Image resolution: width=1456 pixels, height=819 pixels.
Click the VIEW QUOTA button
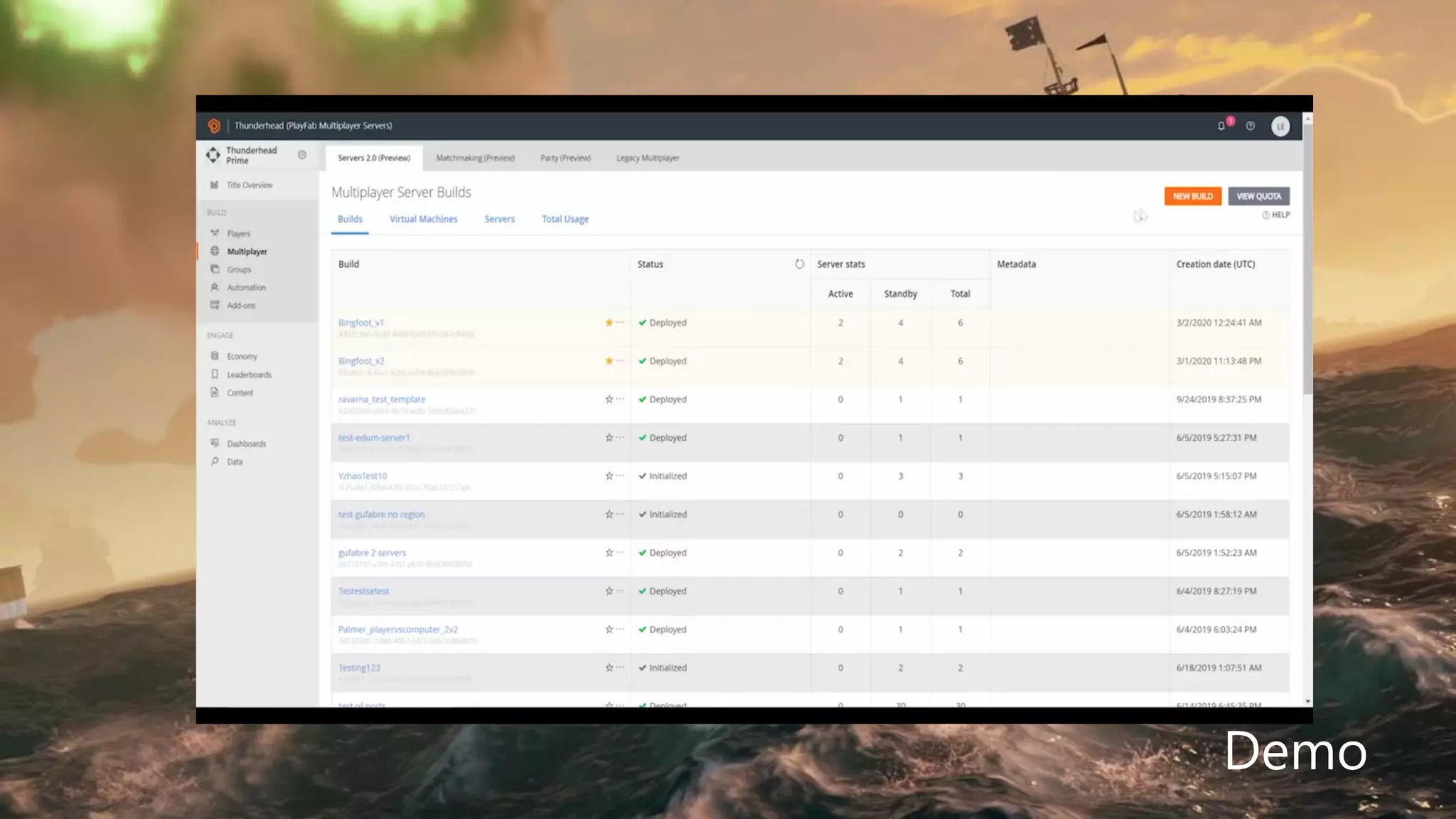coord(1258,196)
